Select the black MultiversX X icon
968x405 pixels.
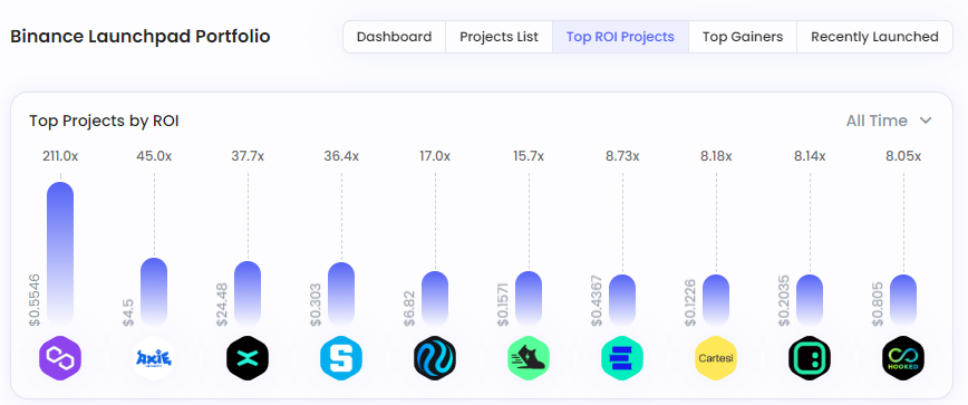click(247, 358)
